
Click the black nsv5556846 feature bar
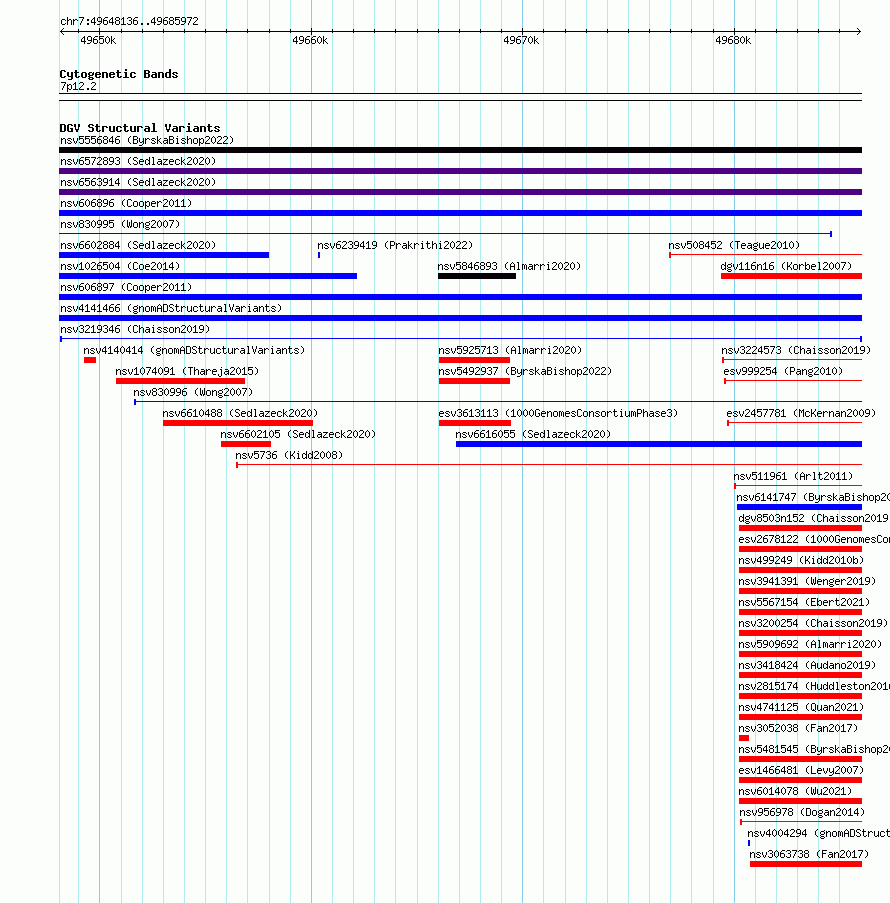460,150
